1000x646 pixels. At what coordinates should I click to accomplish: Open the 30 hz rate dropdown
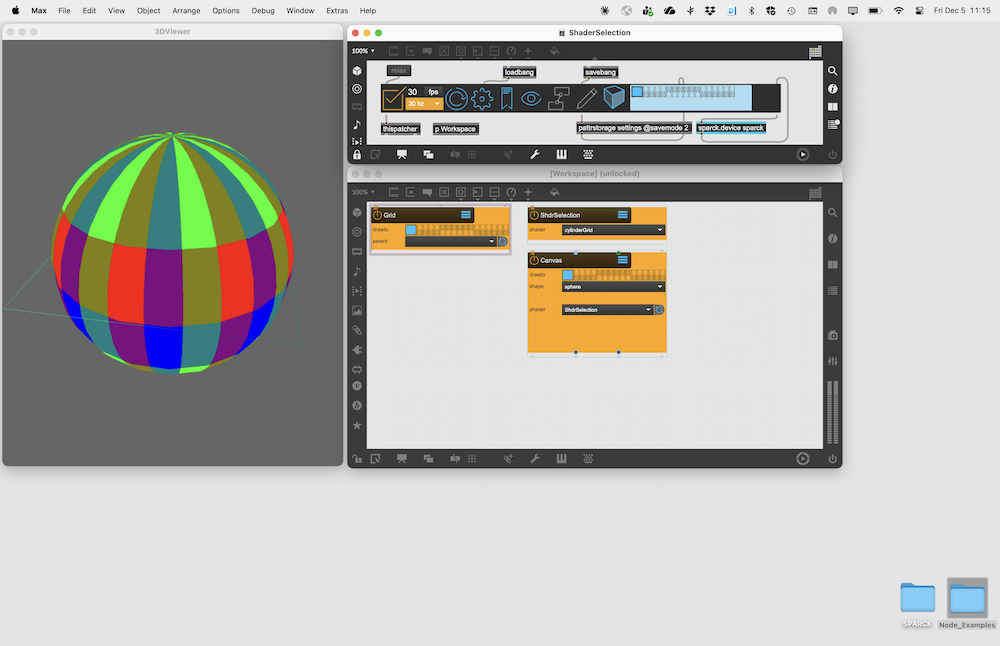424,104
